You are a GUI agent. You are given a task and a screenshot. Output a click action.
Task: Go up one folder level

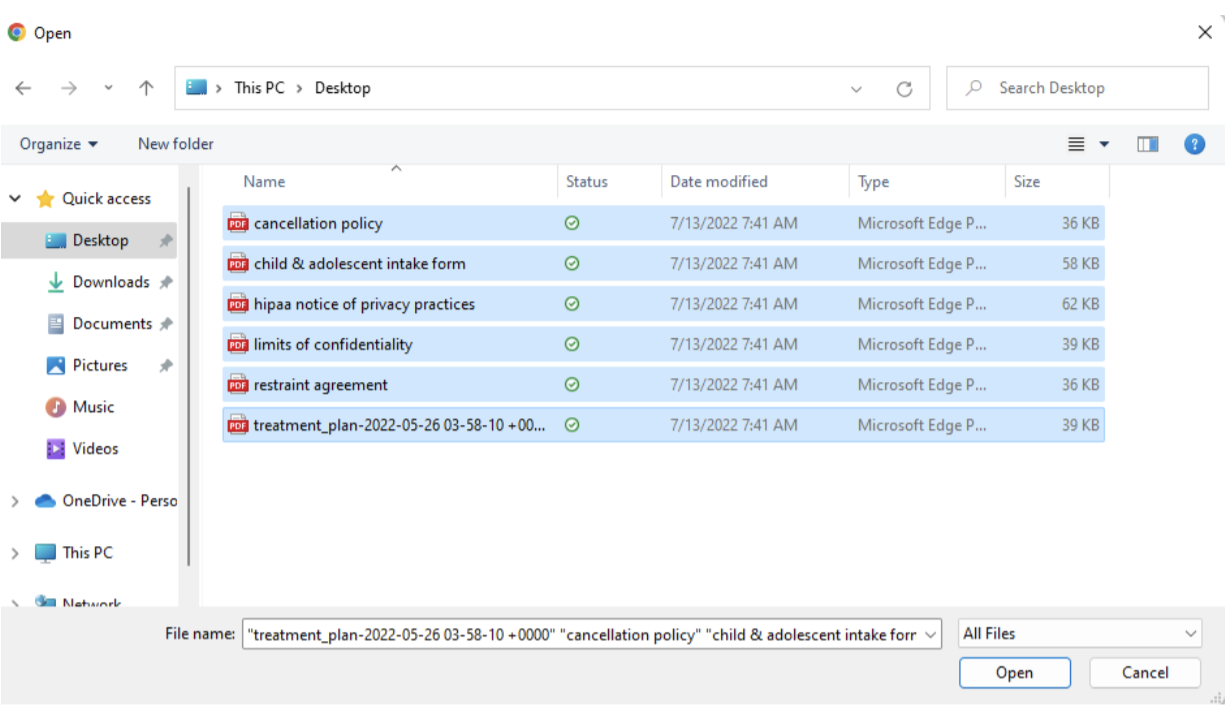145,87
